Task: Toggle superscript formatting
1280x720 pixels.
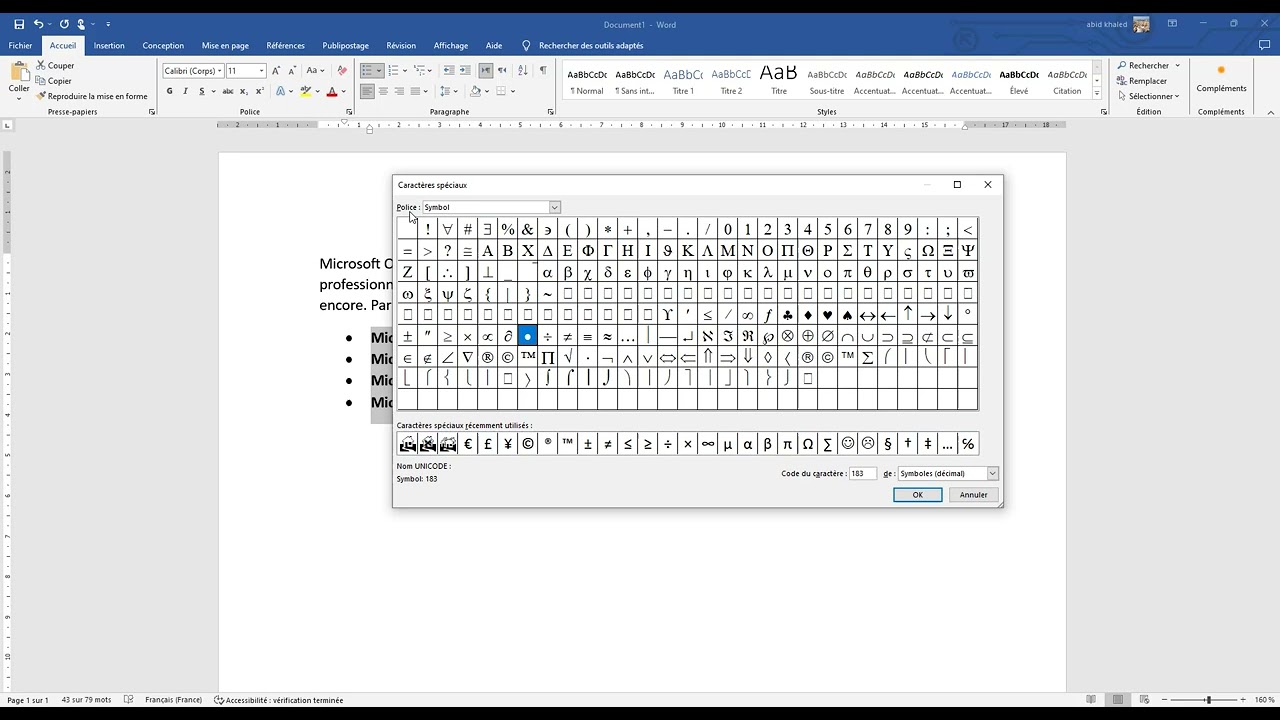Action: (x=261, y=91)
